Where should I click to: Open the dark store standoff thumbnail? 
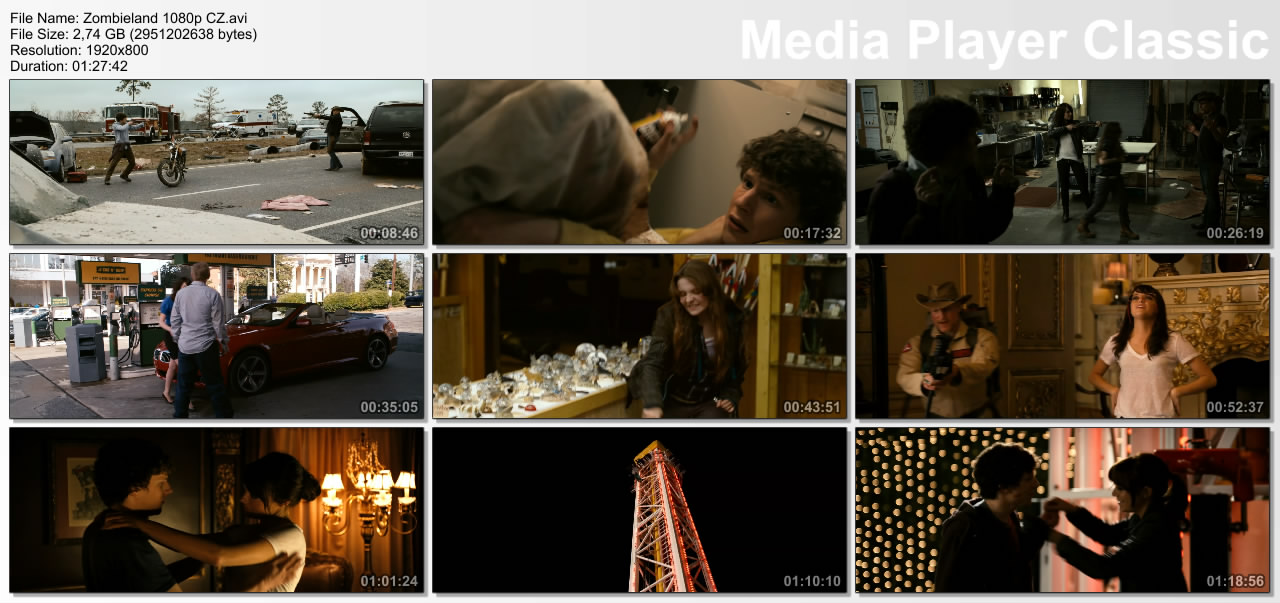click(x=1062, y=162)
